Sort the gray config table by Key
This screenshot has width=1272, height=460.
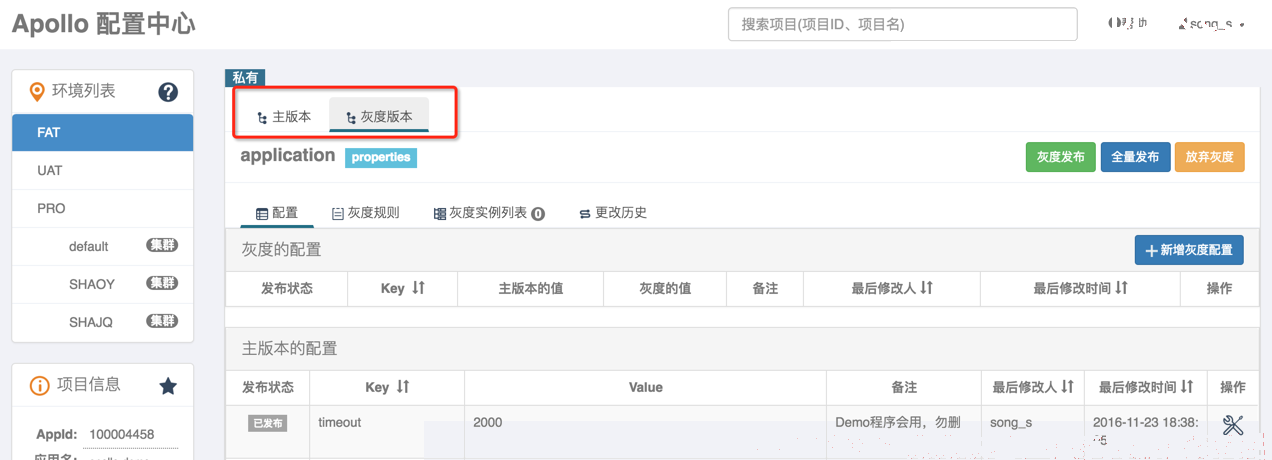click(x=418, y=288)
